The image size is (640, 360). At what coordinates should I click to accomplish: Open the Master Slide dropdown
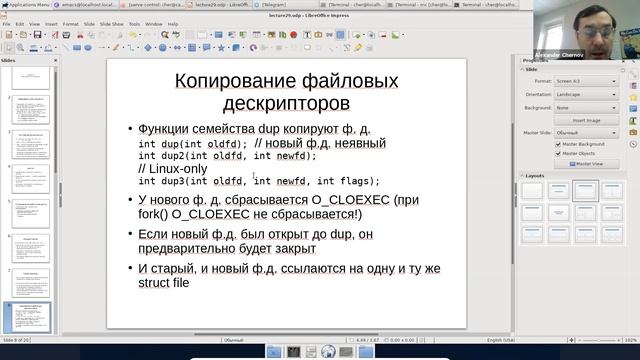click(x=586, y=133)
